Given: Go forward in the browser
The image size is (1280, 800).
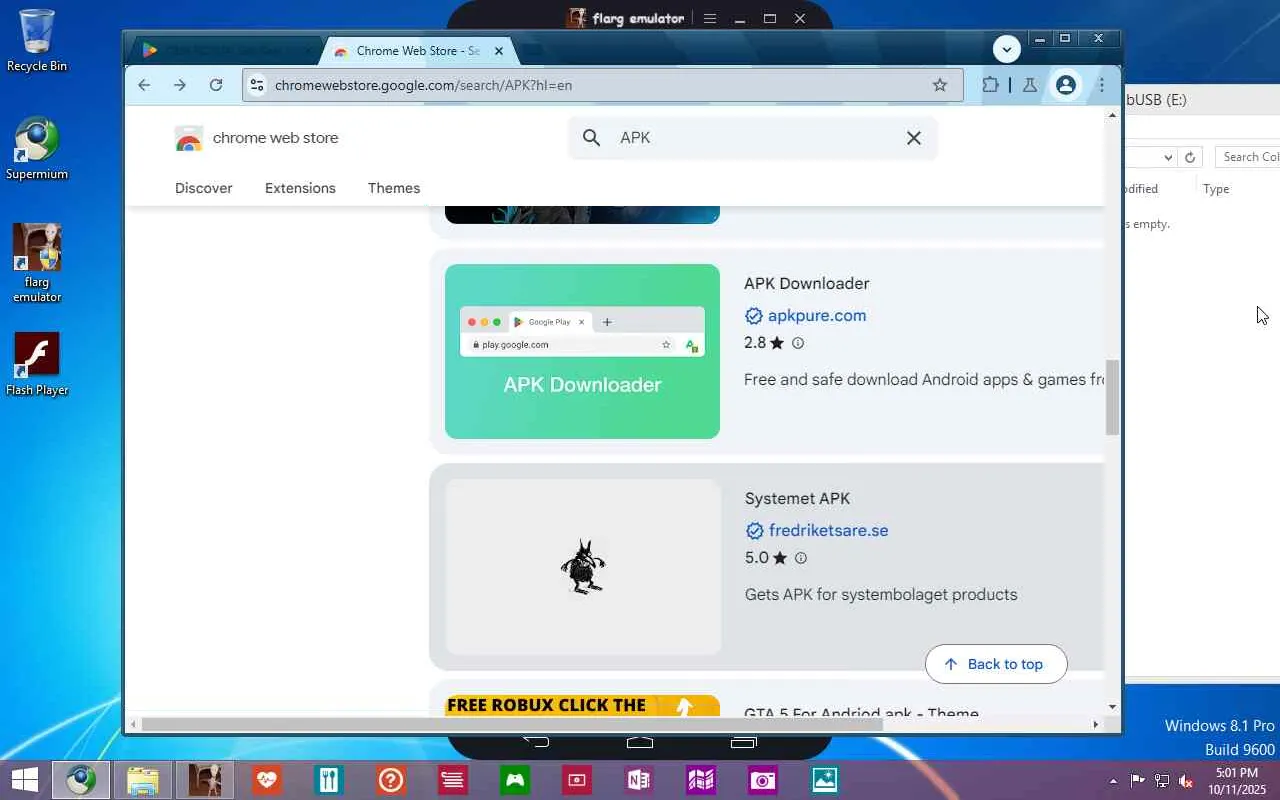Looking at the screenshot, I should [180, 85].
